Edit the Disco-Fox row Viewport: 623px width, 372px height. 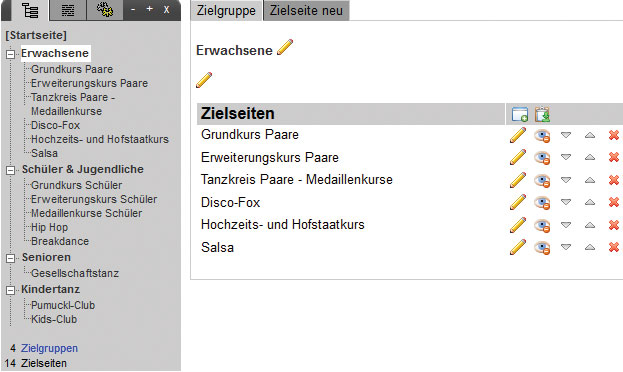(518, 202)
